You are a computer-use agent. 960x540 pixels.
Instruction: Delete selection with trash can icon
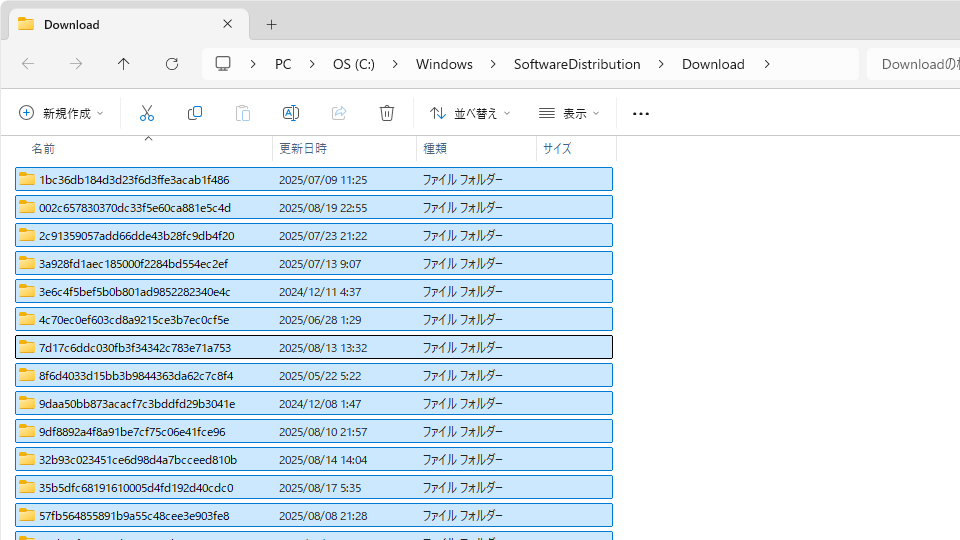coord(387,113)
